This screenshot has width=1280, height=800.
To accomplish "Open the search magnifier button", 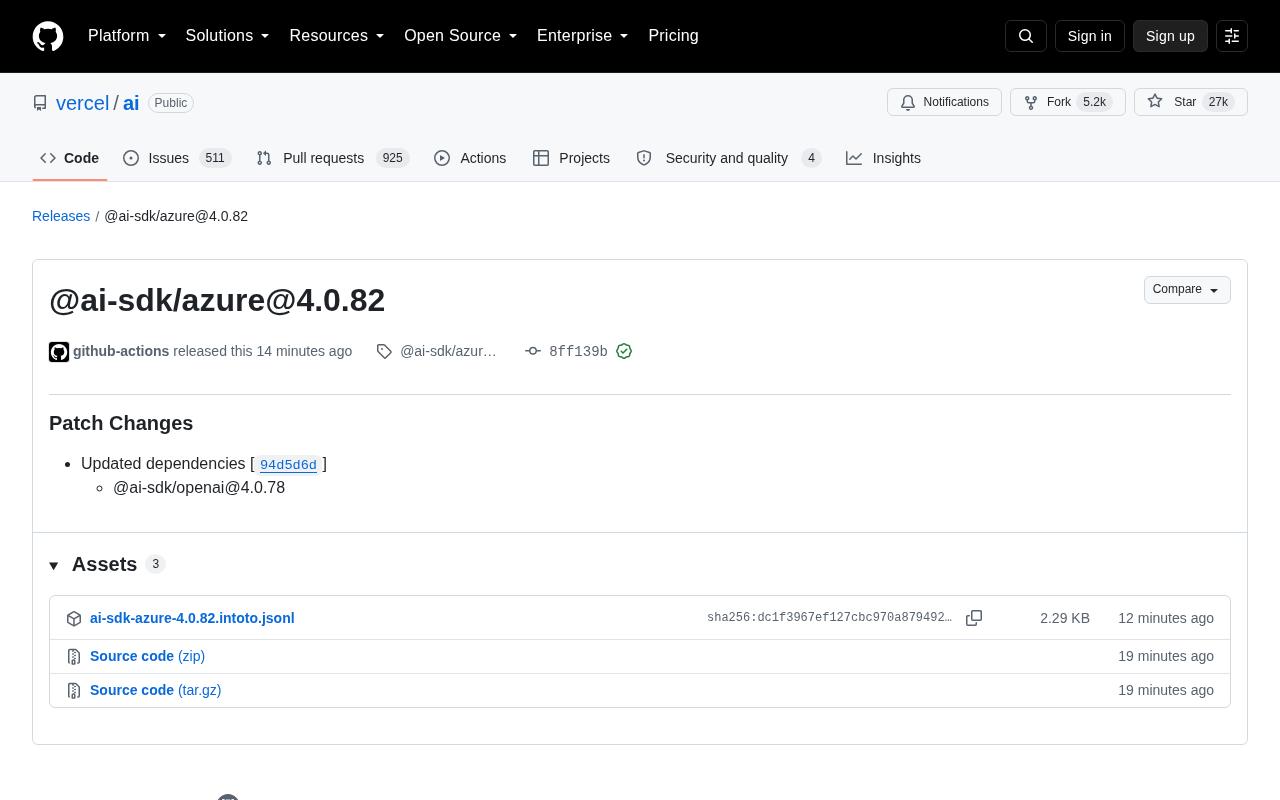I will click(1026, 36).
